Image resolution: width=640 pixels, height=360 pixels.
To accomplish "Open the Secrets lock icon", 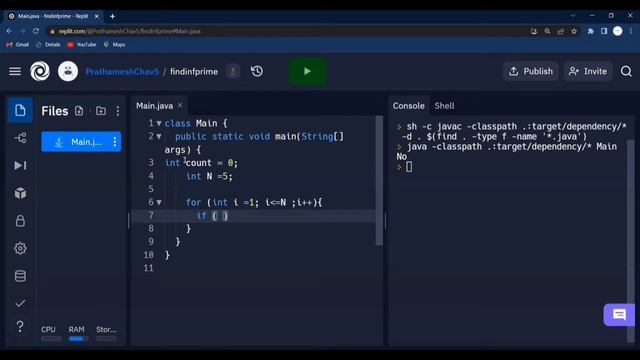I will point(20,221).
